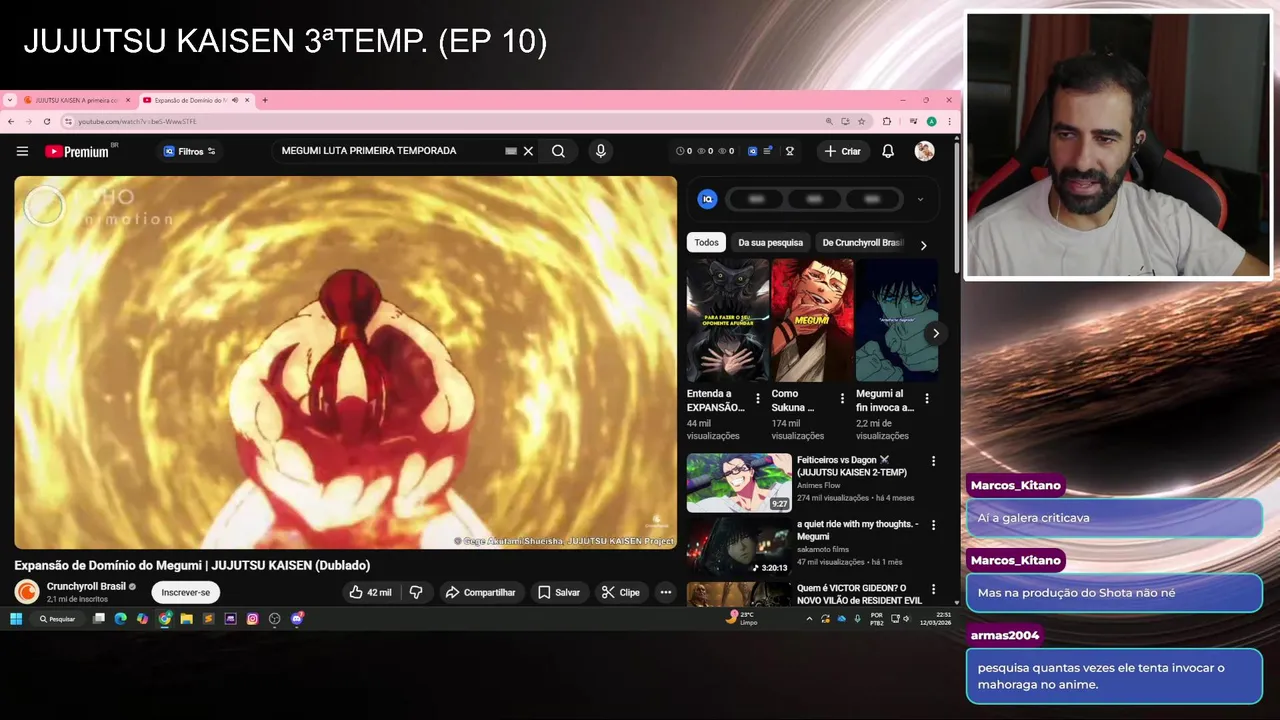The image size is (1280, 720).
Task: Open Criar create menu
Action: pos(842,151)
